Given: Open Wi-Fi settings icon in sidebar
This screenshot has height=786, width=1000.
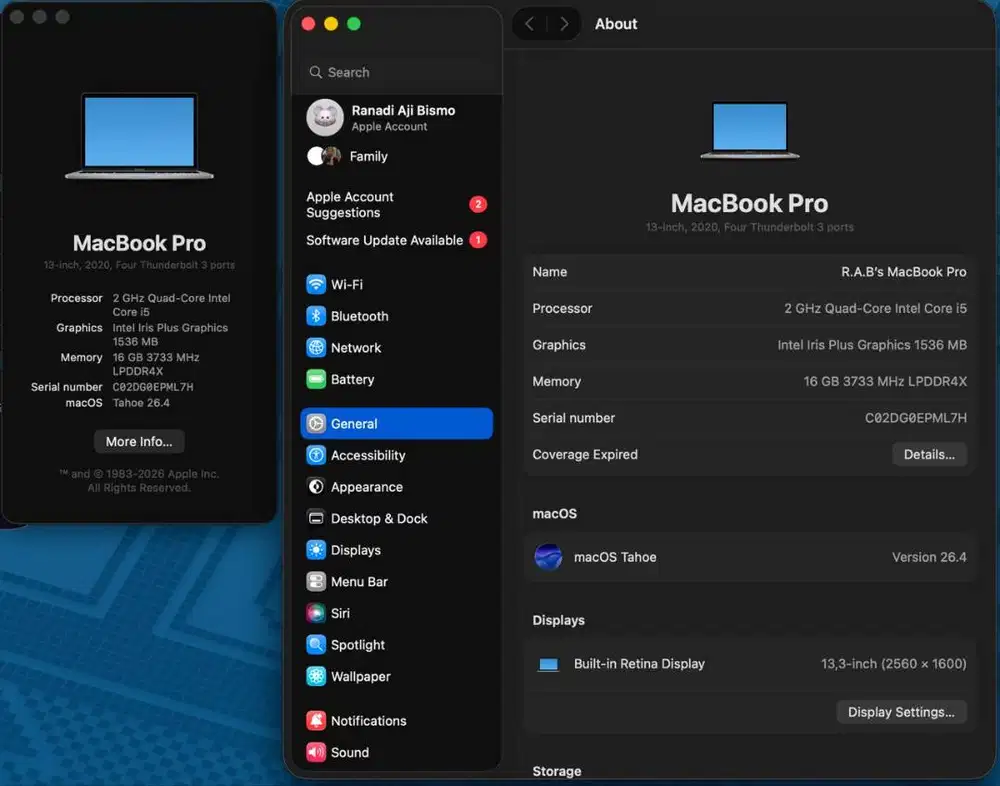Looking at the screenshot, I should pyautogui.click(x=316, y=285).
